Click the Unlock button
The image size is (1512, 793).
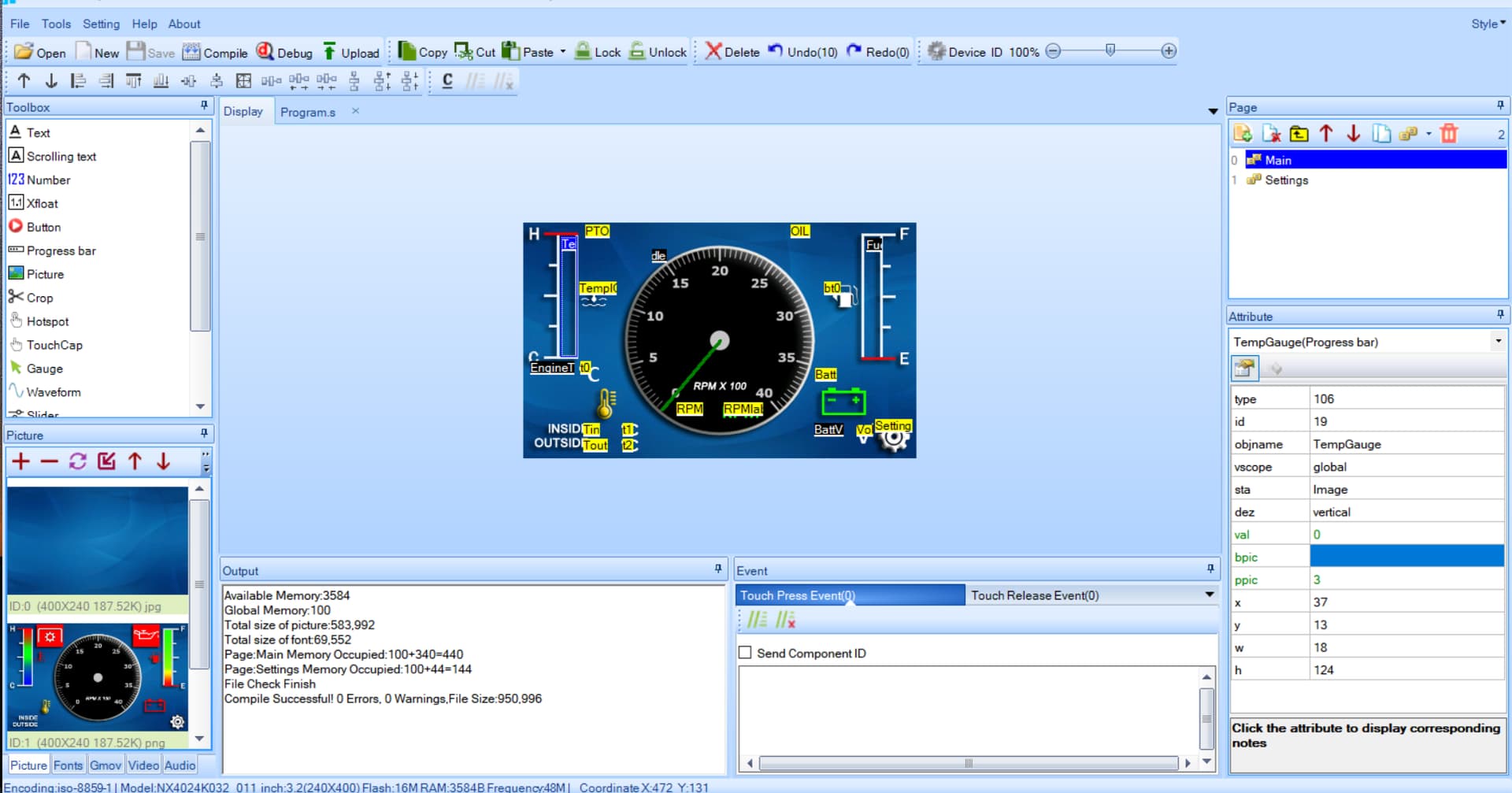(x=657, y=52)
